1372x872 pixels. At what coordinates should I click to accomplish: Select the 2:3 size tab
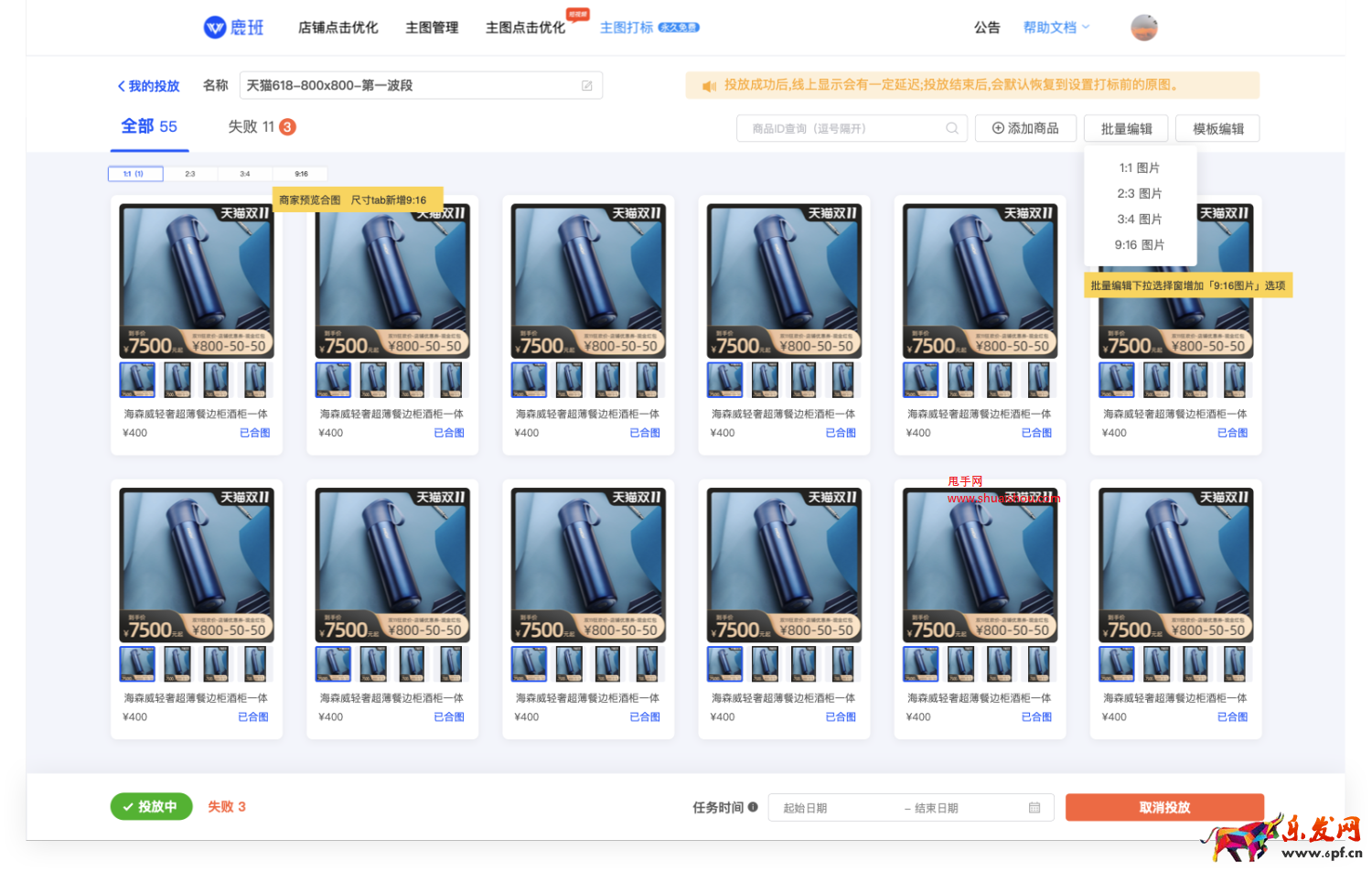pyautogui.click(x=190, y=174)
